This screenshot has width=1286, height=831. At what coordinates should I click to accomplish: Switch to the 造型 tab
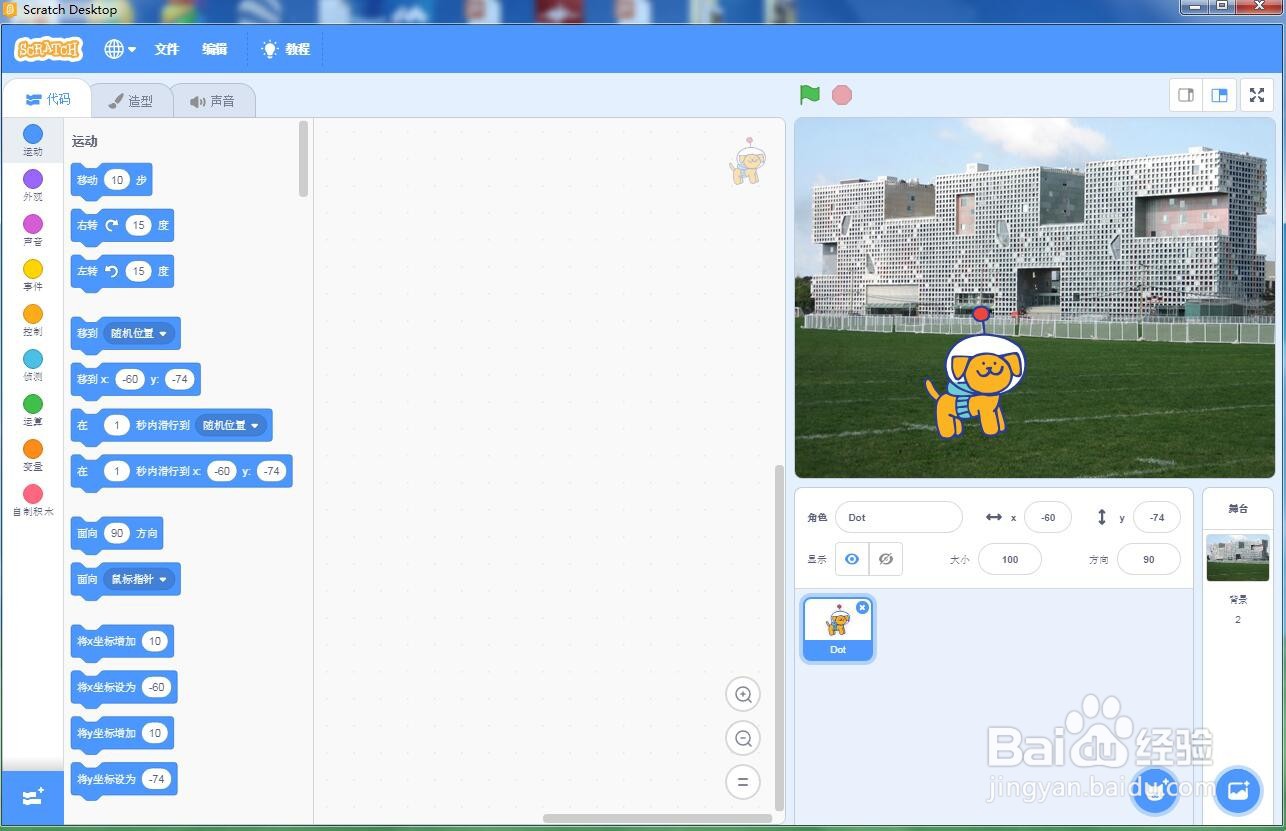tap(131, 101)
